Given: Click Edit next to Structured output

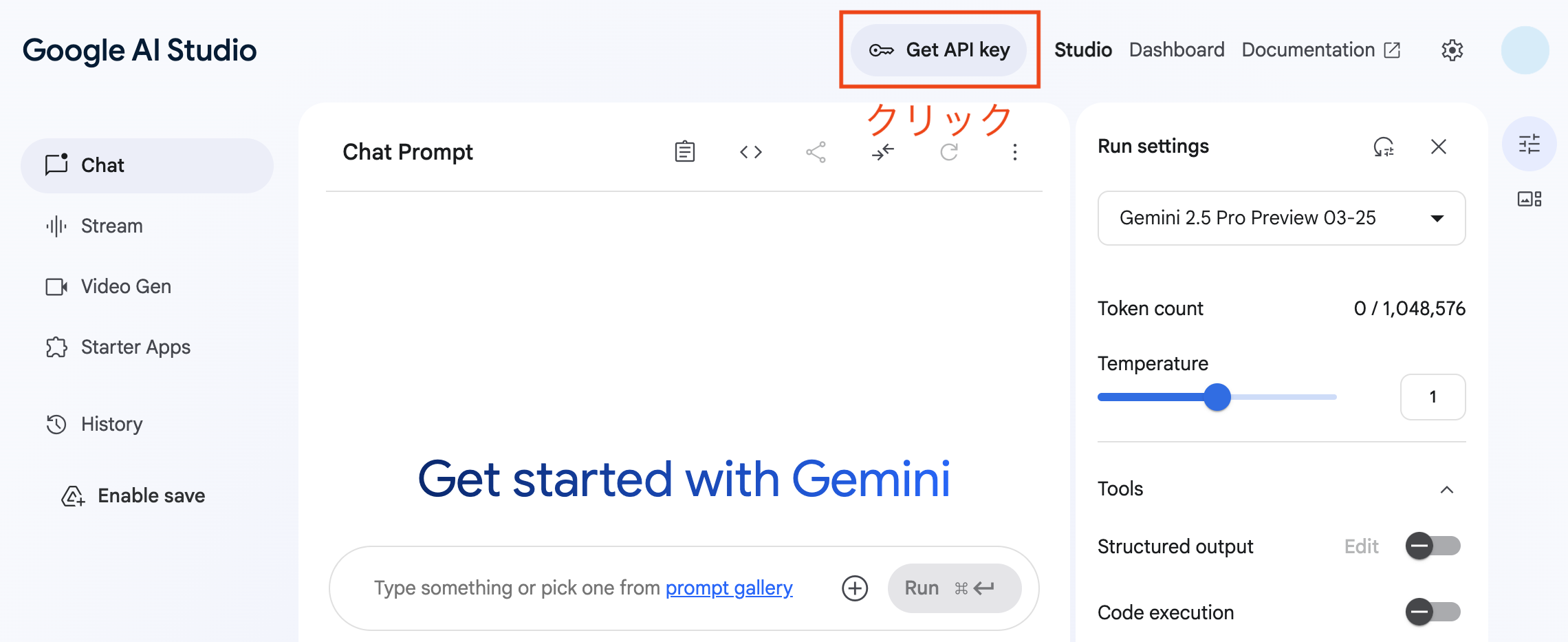Looking at the screenshot, I should (1362, 546).
